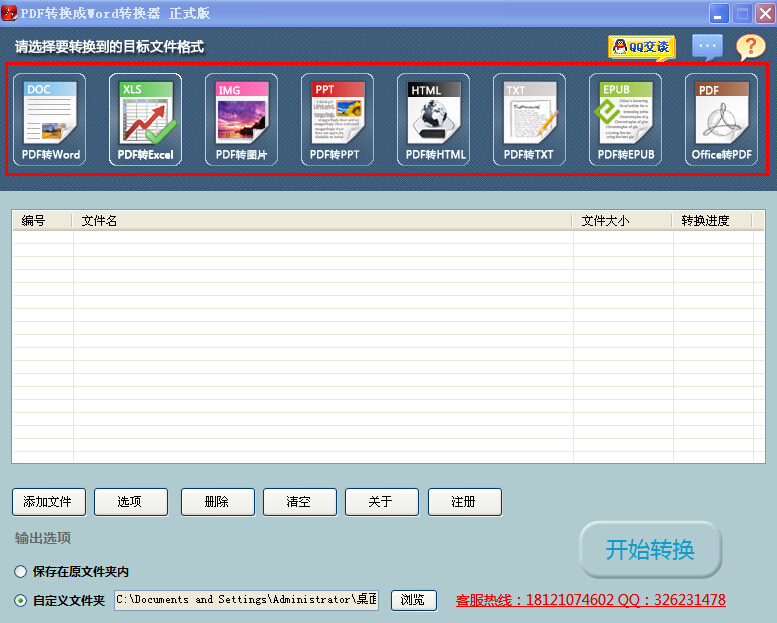The width and height of the screenshot is (777, 623).
Task: Open the 客服热线 support hotline link
Action: (x=591, y=600)
